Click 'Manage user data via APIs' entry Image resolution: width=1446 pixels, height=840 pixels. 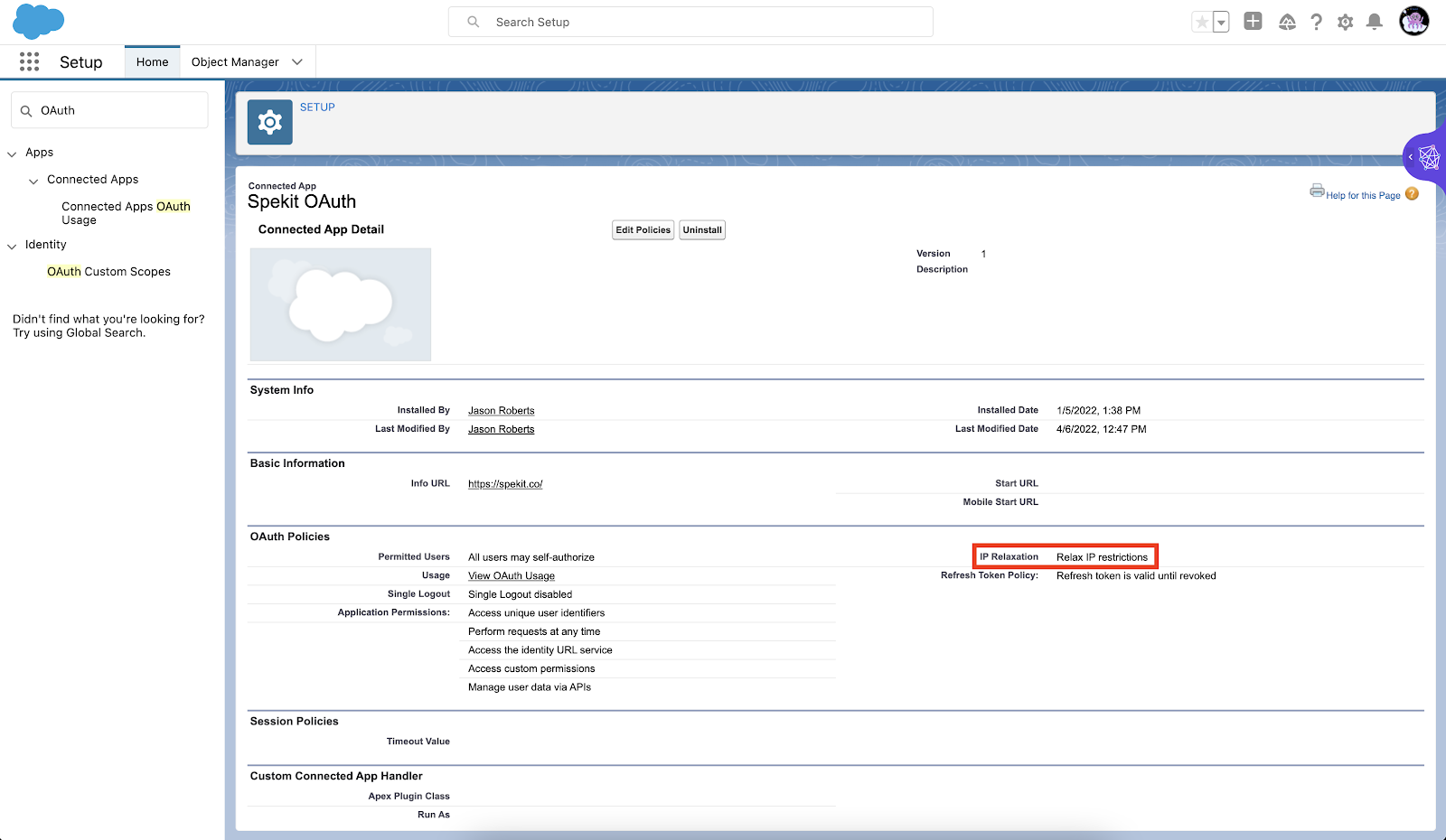(530, 687)
